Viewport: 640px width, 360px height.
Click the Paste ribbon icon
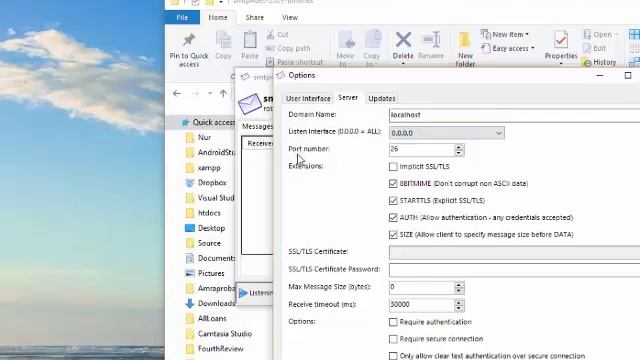click(x=250, y=40)
